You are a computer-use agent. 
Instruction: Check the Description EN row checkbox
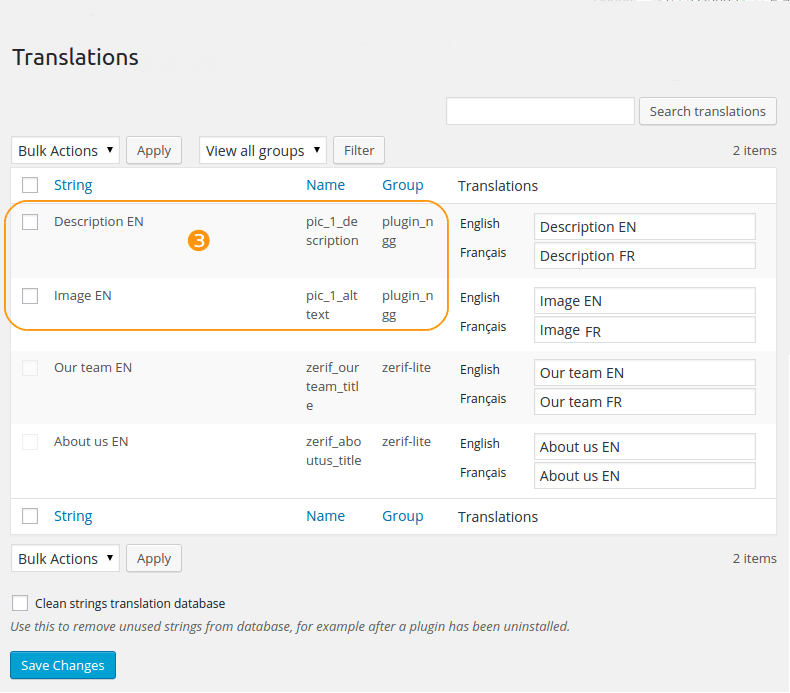tap(30, 222)
